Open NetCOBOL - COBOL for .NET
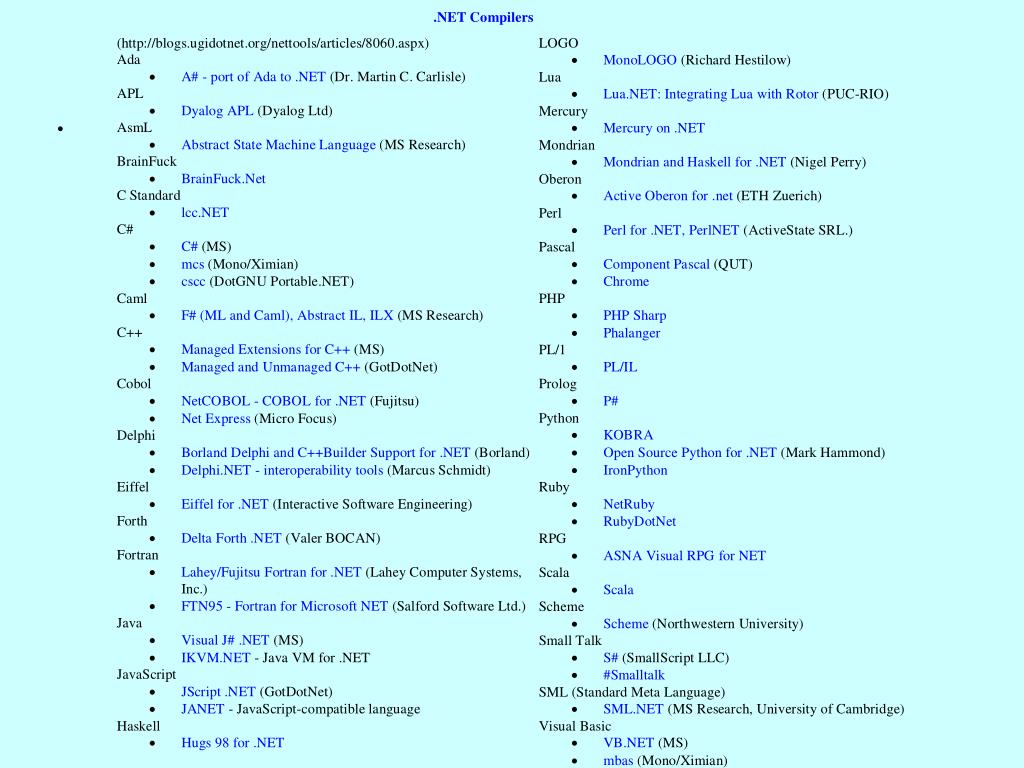The image size is (1024, 768). pos(274,401)
